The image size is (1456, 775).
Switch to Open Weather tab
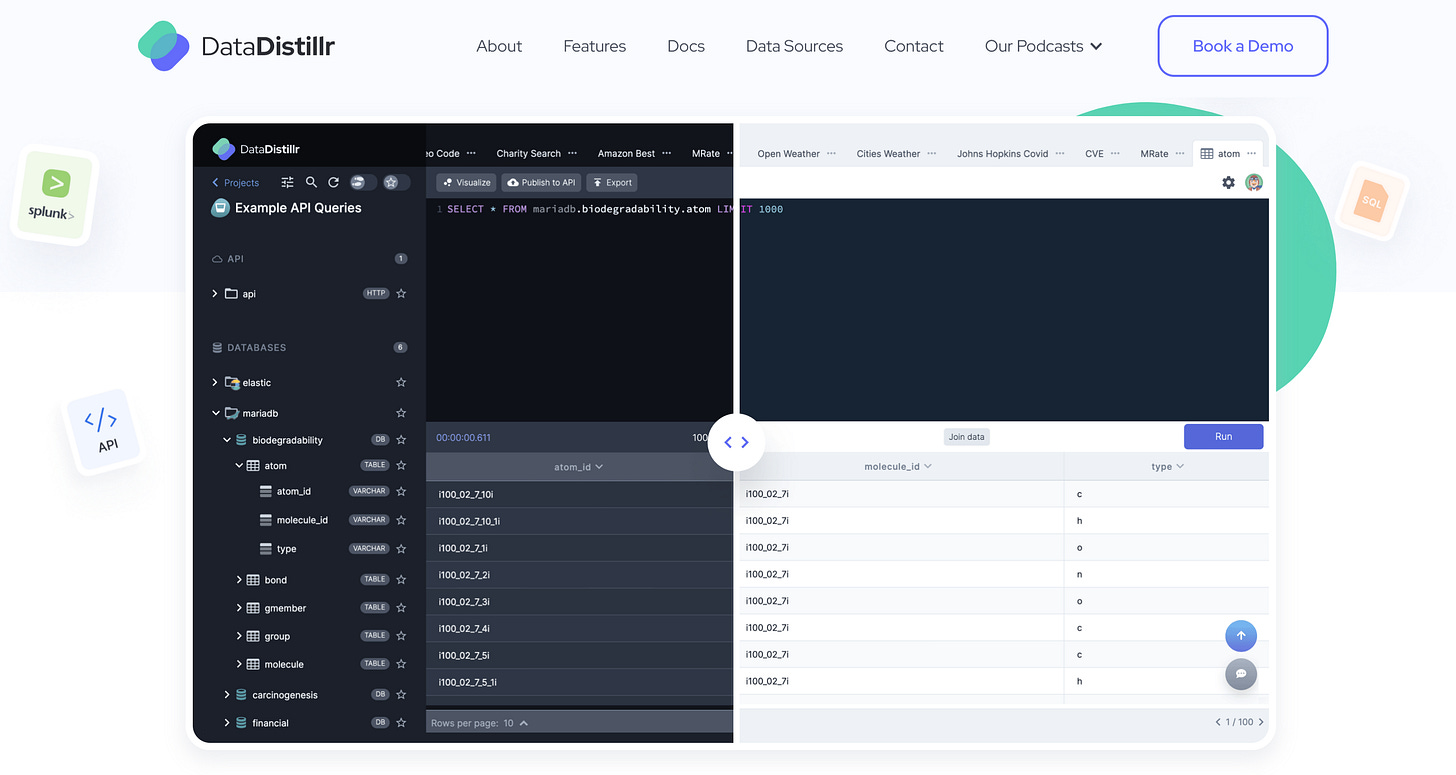[788, 154]
